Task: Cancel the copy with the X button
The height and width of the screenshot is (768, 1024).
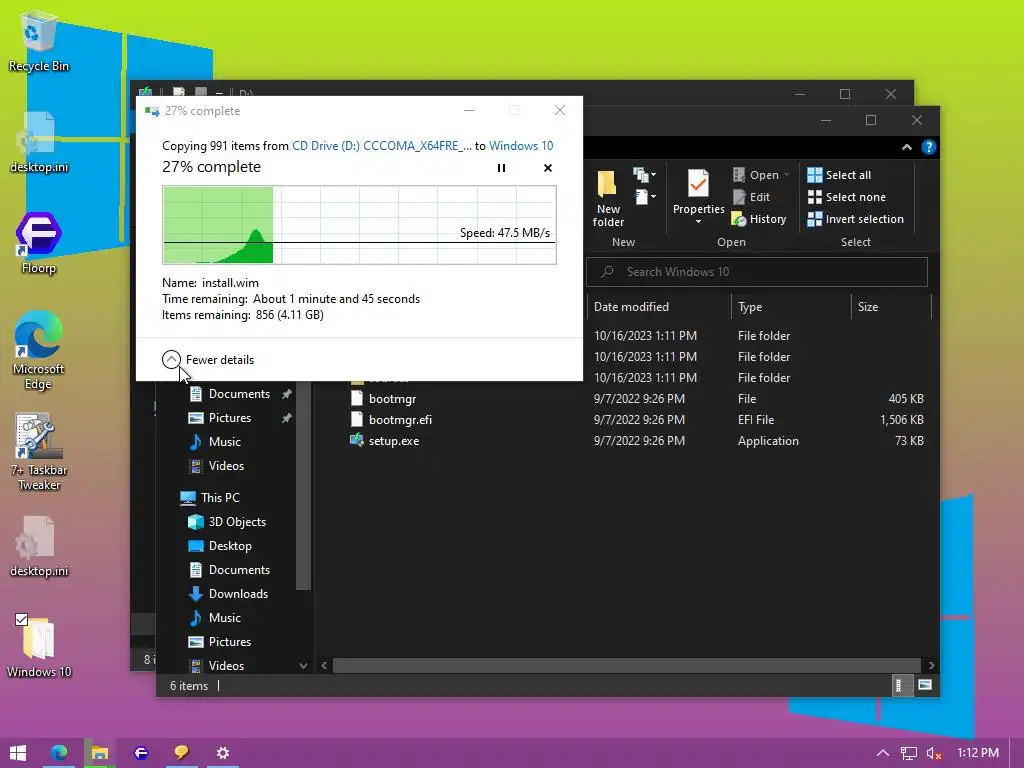Action: click(548, 168)
